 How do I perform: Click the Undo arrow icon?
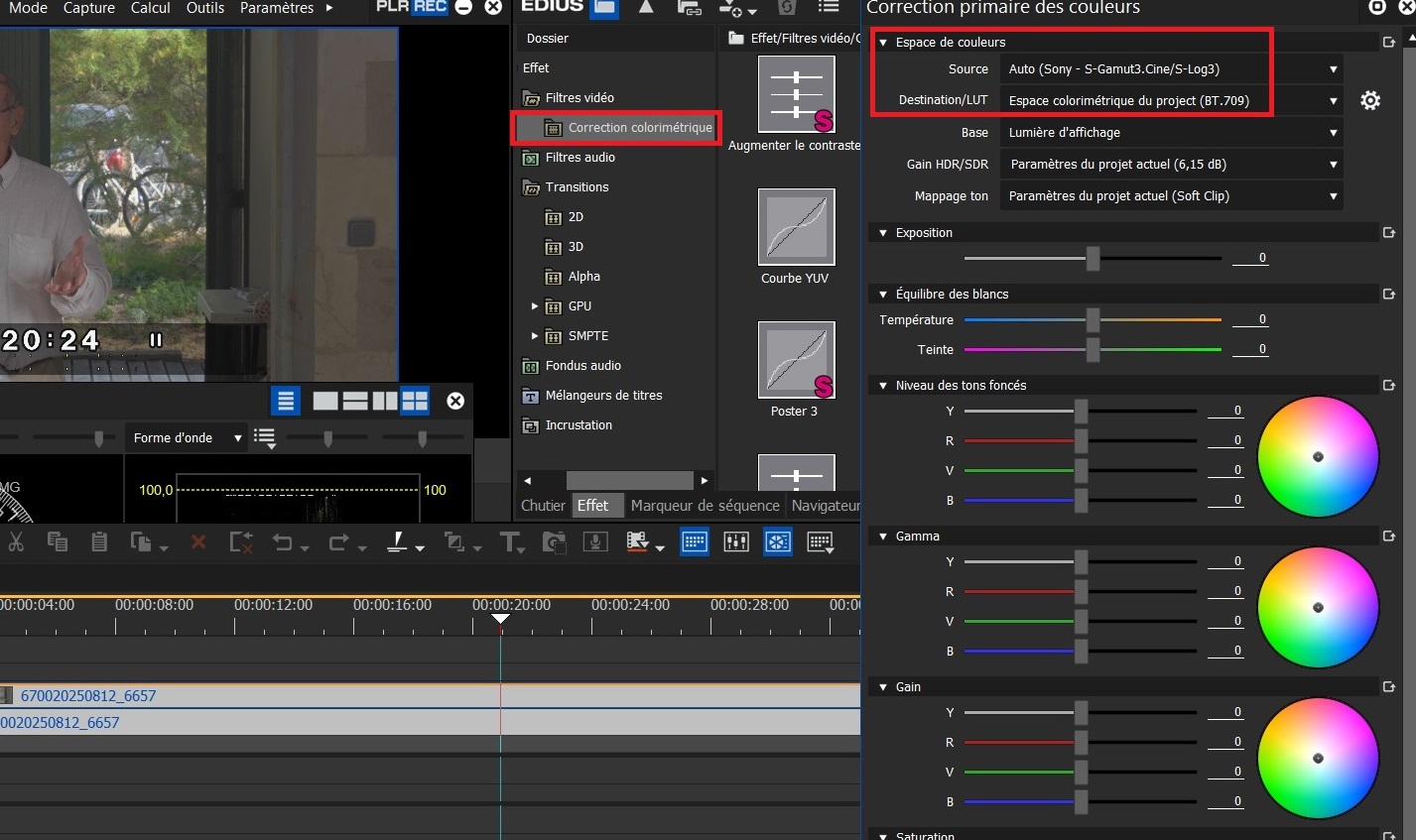coord(283,541)
